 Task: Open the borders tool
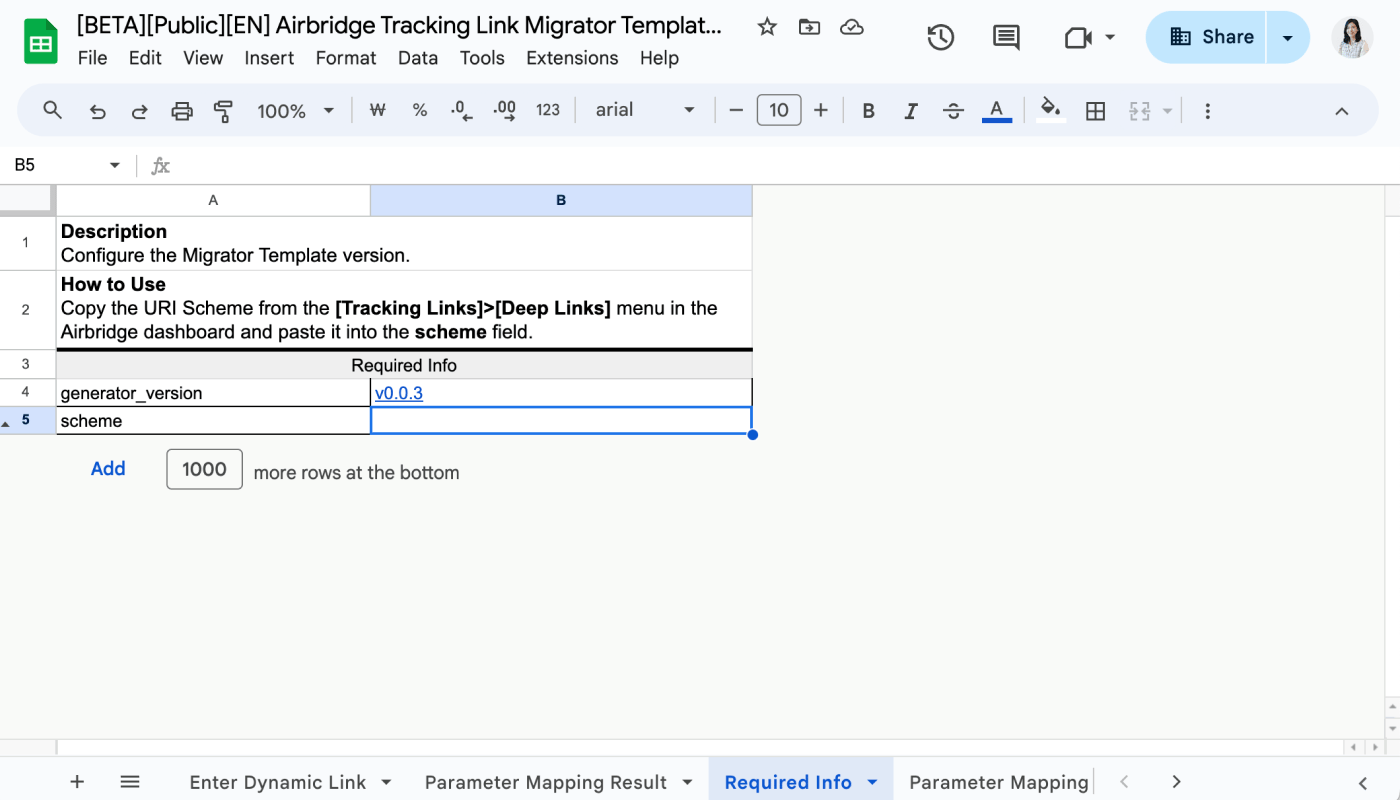(1096, 111)
